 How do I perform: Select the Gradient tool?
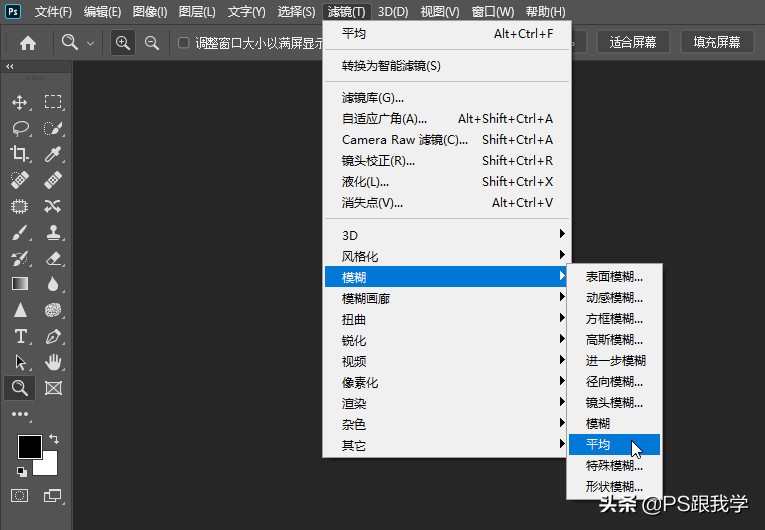click(20, 284)
